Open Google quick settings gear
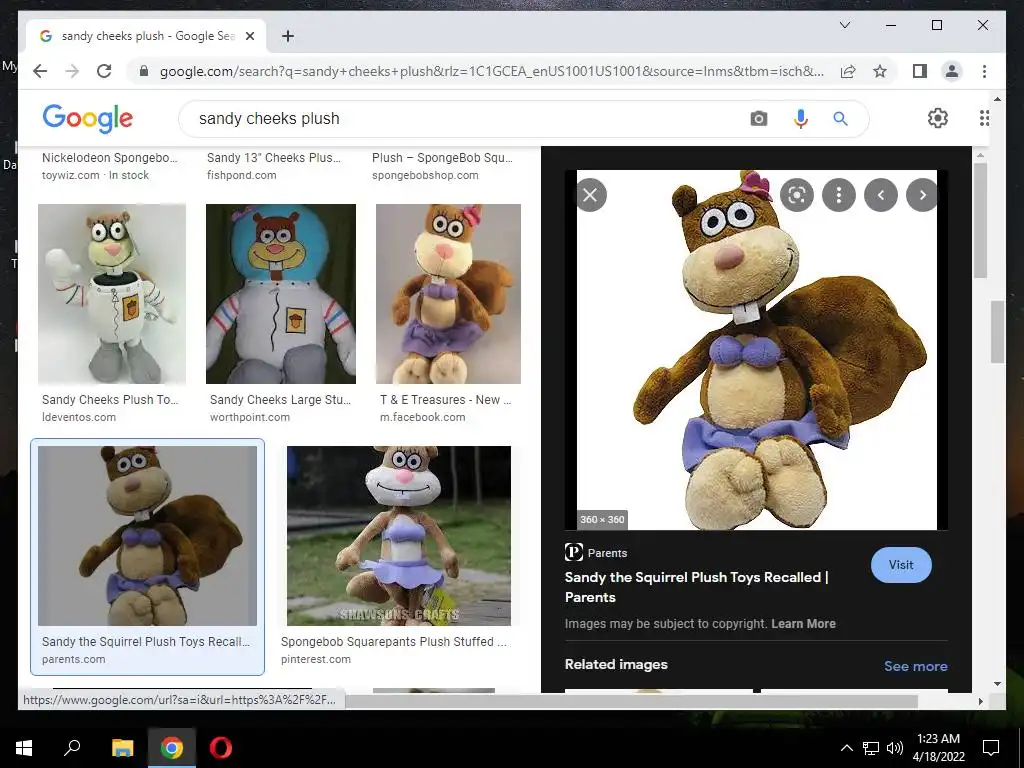Screen dimensions: 1024x768 [938, 118]
